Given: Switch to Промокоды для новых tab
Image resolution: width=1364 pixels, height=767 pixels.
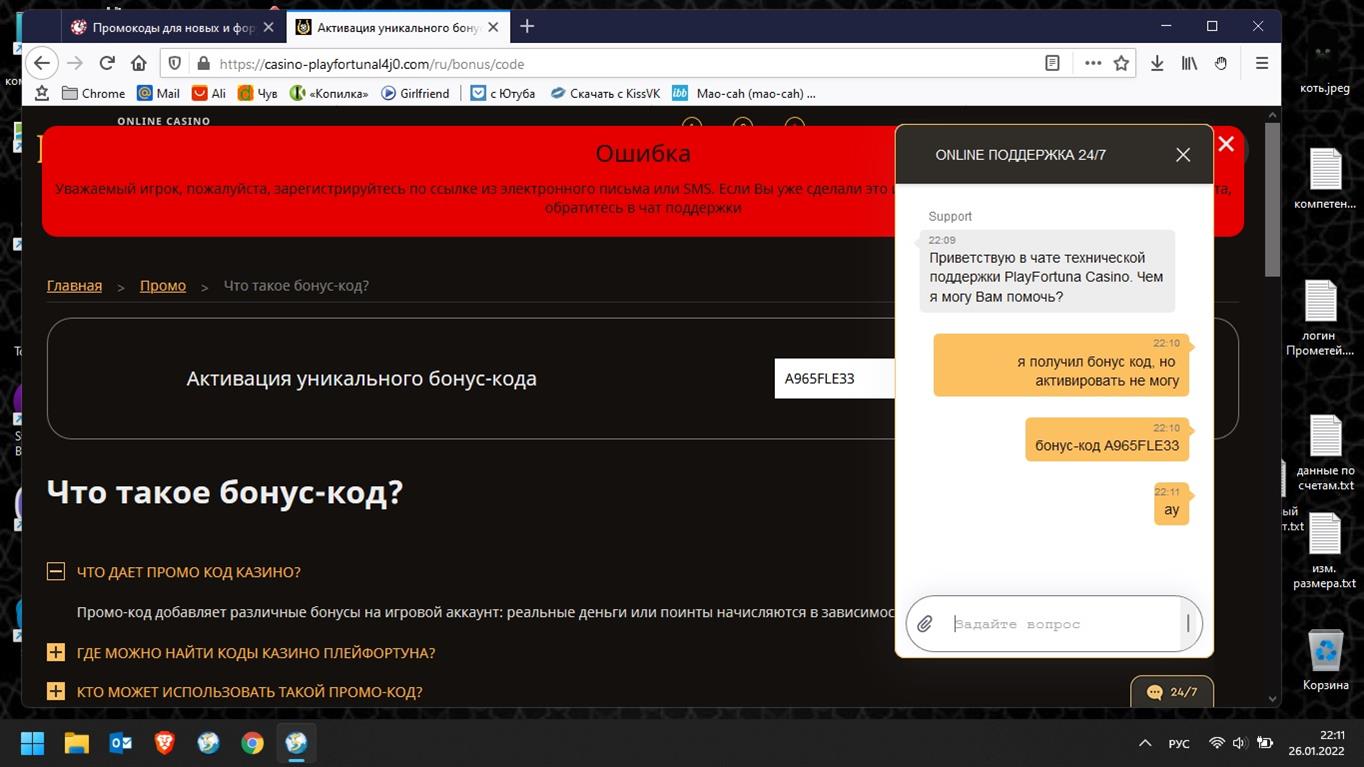Looking at the screenshot, I should (173, 27).
